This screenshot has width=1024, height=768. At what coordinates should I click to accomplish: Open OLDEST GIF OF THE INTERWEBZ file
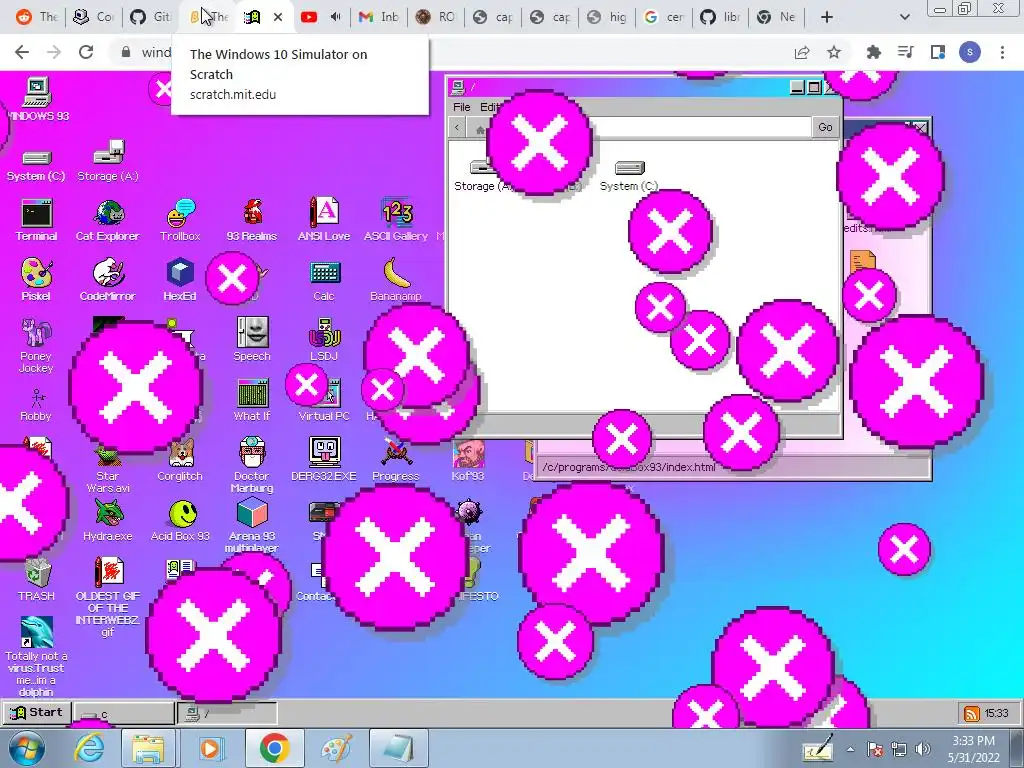click(108, 596)
